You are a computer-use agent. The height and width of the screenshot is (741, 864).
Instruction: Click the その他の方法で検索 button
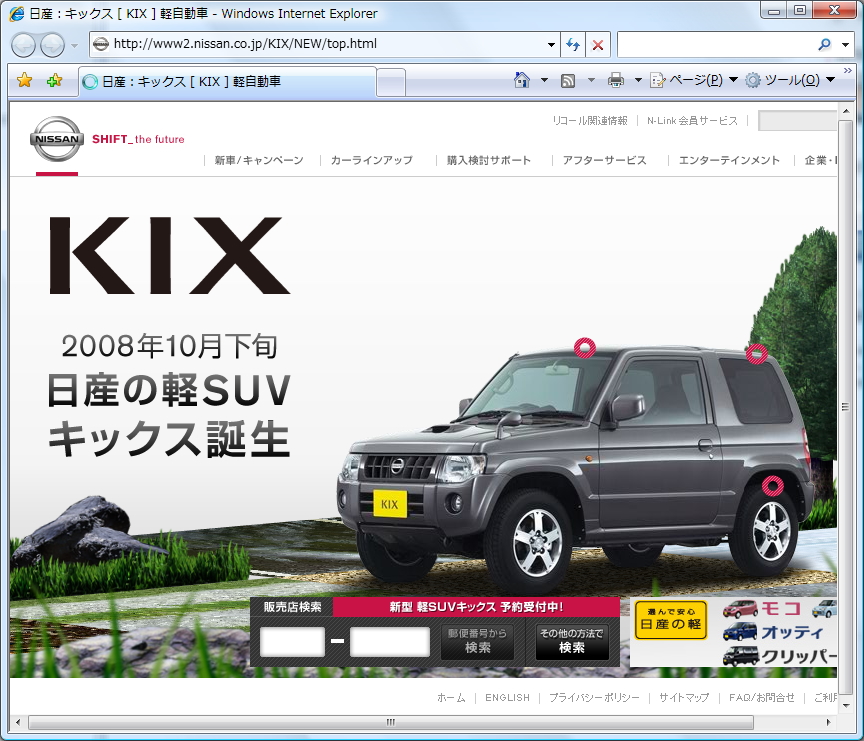coord(572,640)
